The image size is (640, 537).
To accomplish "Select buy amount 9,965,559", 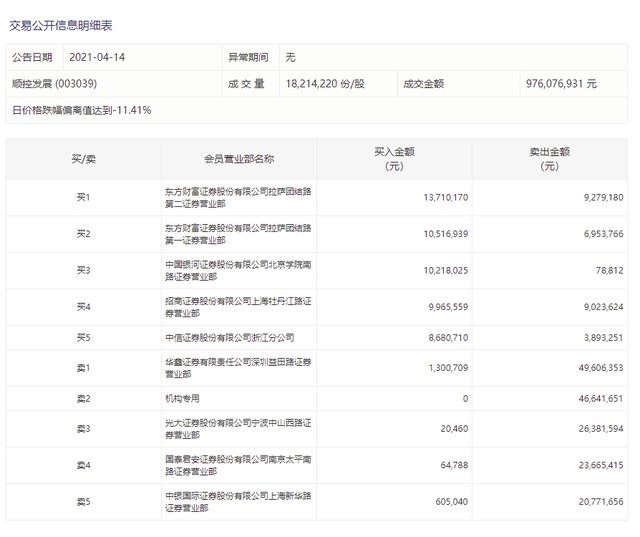I will tap(448, 306).
